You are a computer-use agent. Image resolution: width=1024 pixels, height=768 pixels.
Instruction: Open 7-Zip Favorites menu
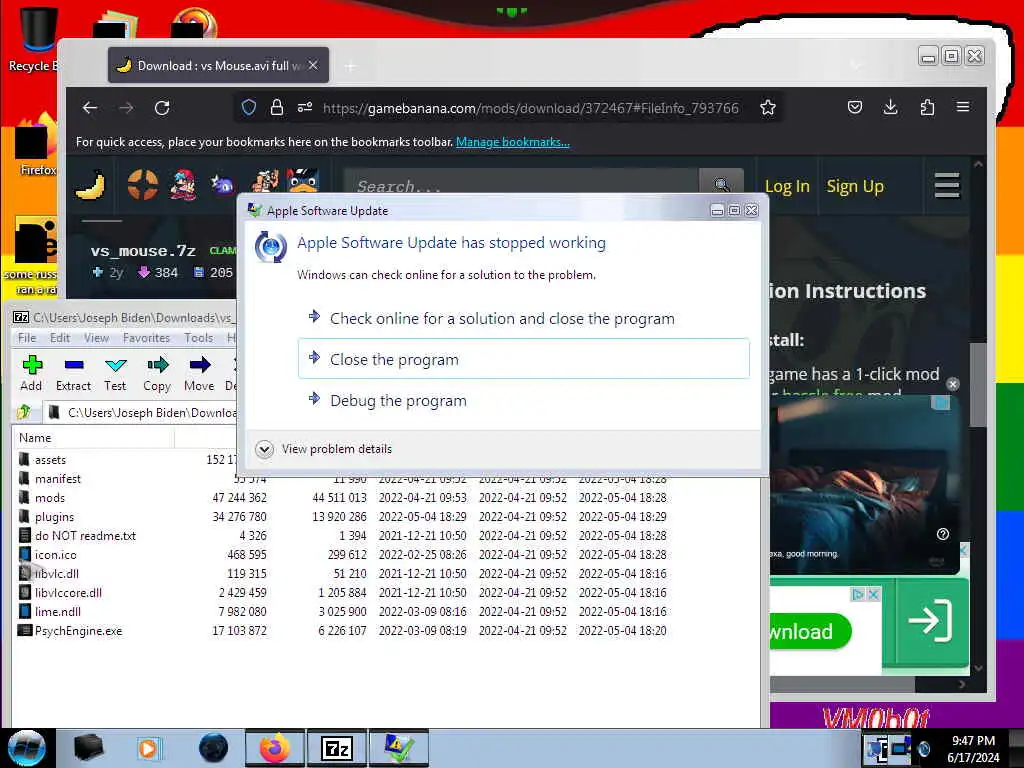point(146,338)
